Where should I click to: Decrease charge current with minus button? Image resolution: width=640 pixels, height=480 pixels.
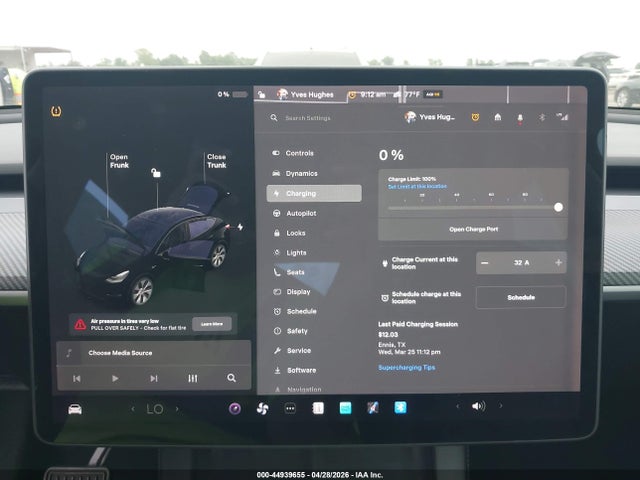click(484, 263)
